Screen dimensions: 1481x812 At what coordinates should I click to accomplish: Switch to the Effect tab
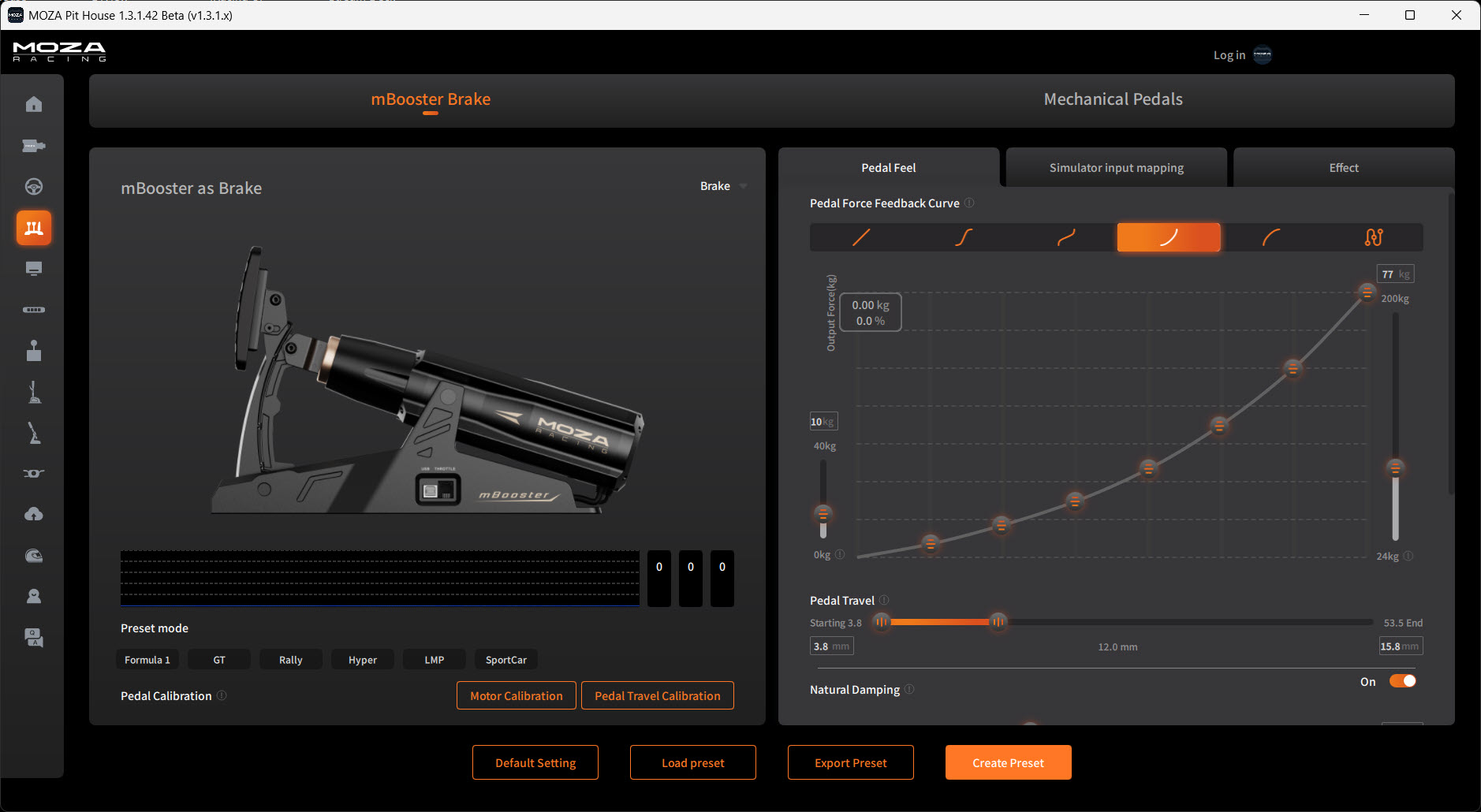(1344, 168)
